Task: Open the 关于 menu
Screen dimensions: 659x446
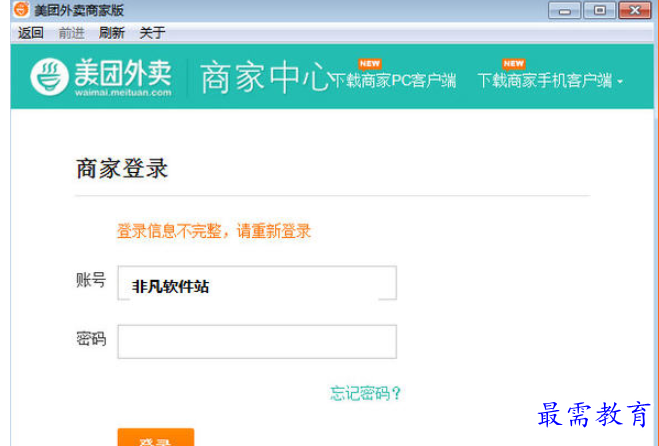Action: 152,33
